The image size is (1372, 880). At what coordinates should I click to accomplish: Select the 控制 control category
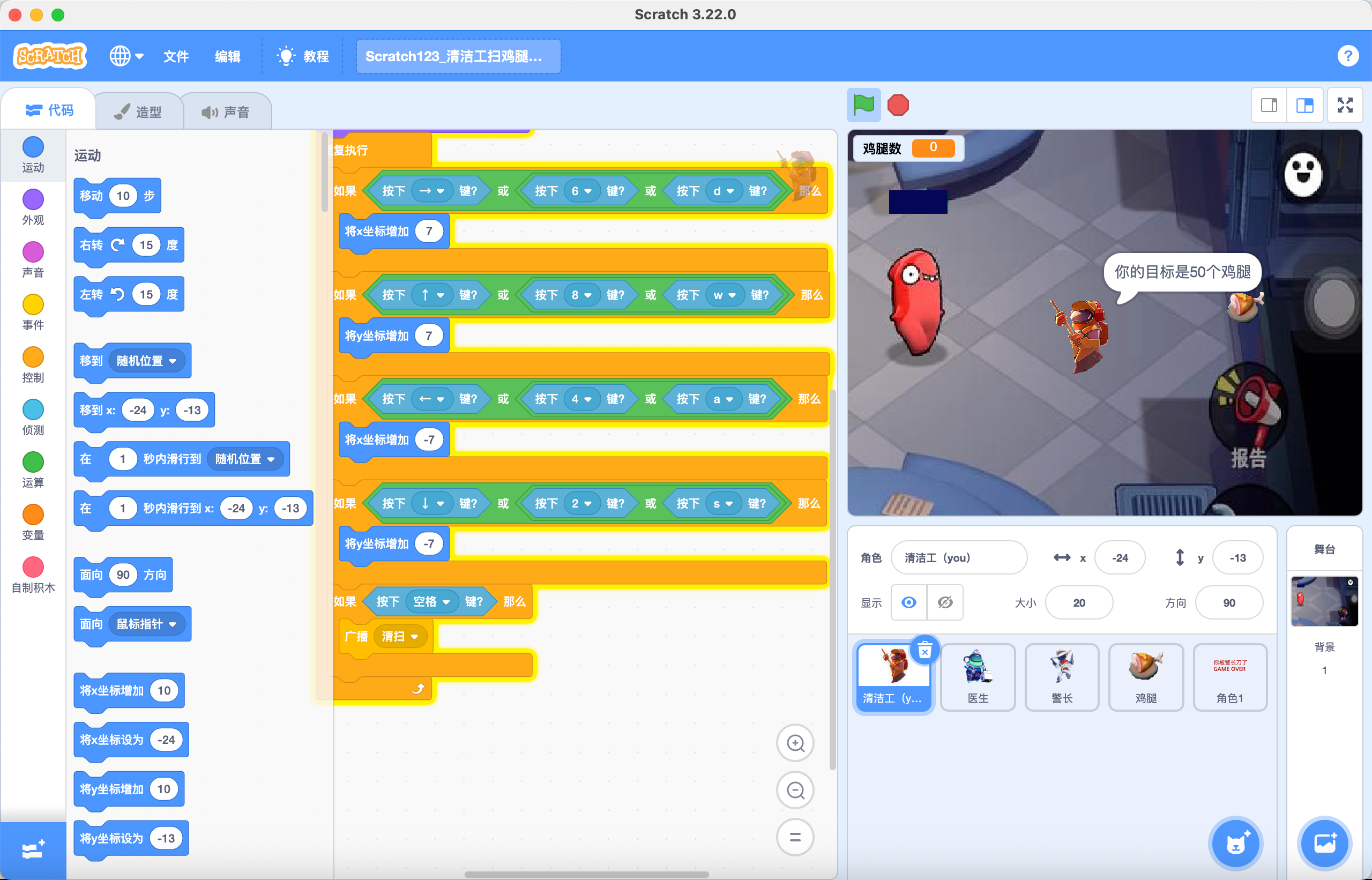click(33, 364)
